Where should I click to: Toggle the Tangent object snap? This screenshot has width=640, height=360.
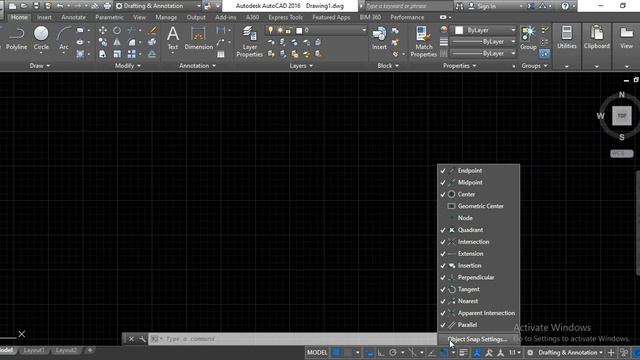point(478,289)
